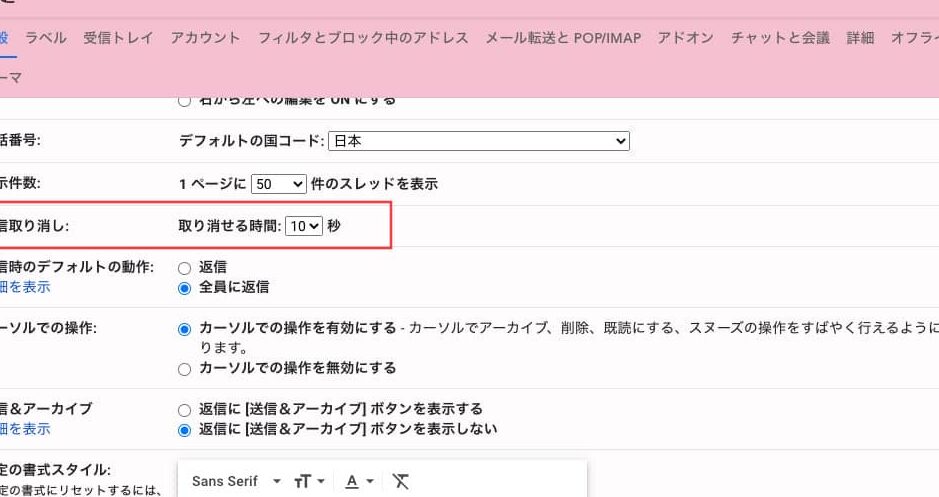This screenshot has height=497, width=939.
Task: Open the 受信トレイ settings tab
Action: point(118,38)
